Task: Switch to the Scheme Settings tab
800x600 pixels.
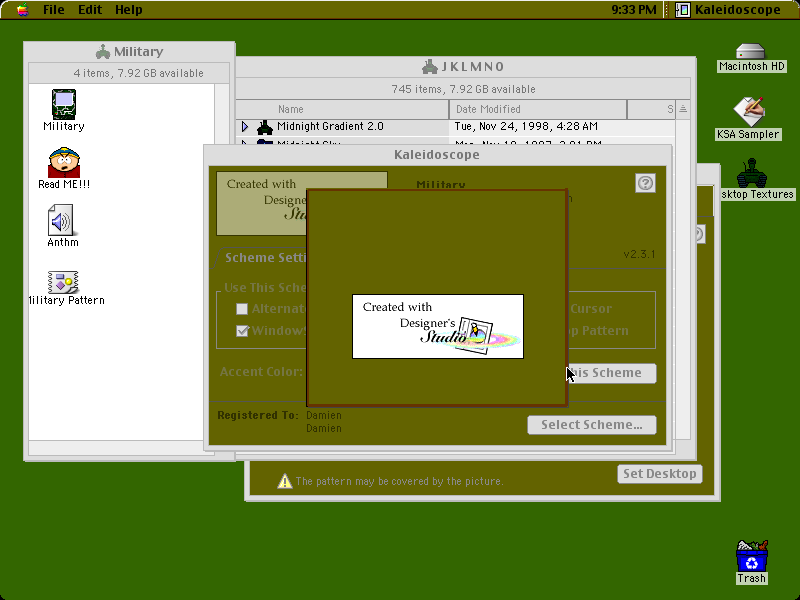Action: click(265, 258)
